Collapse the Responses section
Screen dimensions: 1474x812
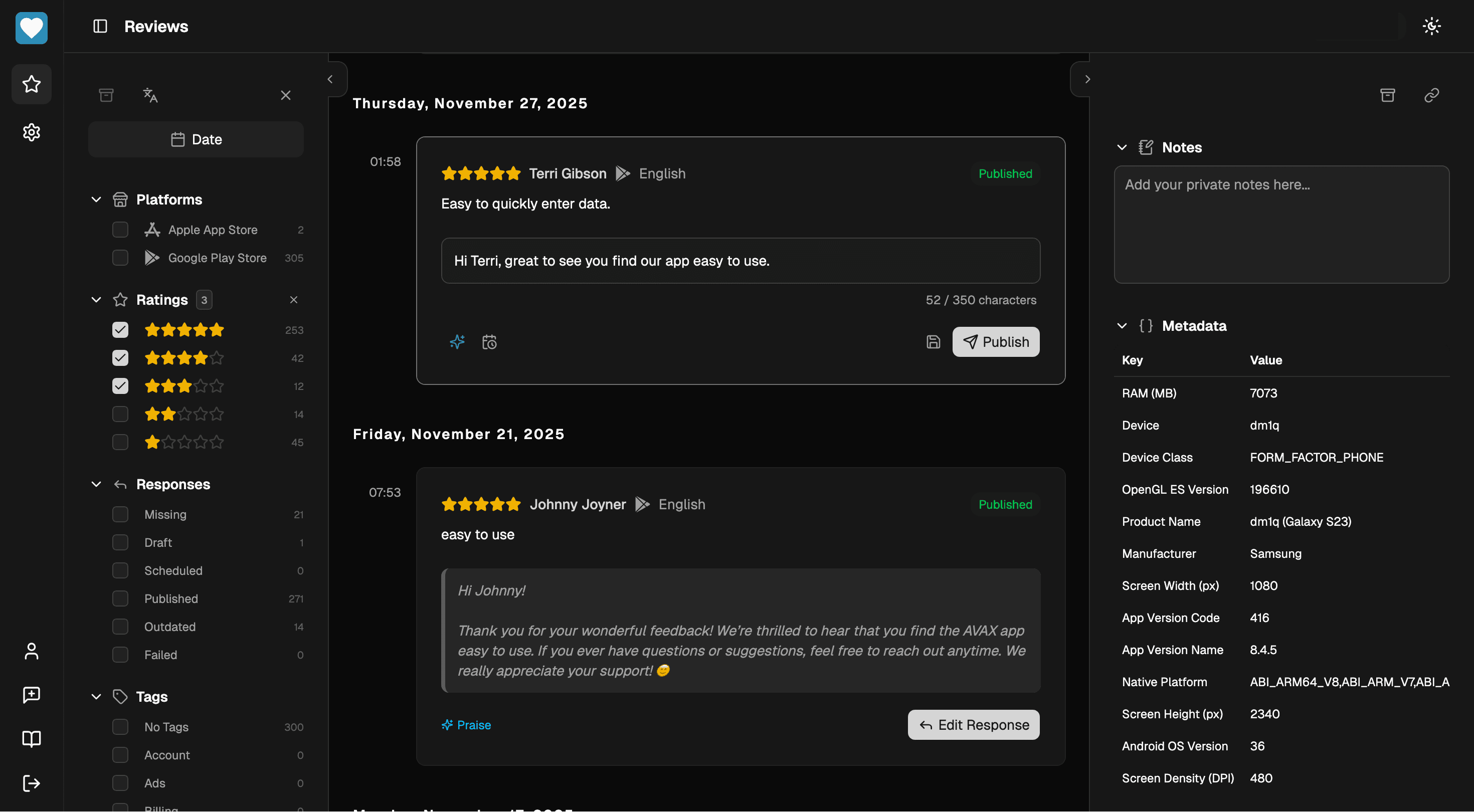pyautogui.click(x=96, y=484)
